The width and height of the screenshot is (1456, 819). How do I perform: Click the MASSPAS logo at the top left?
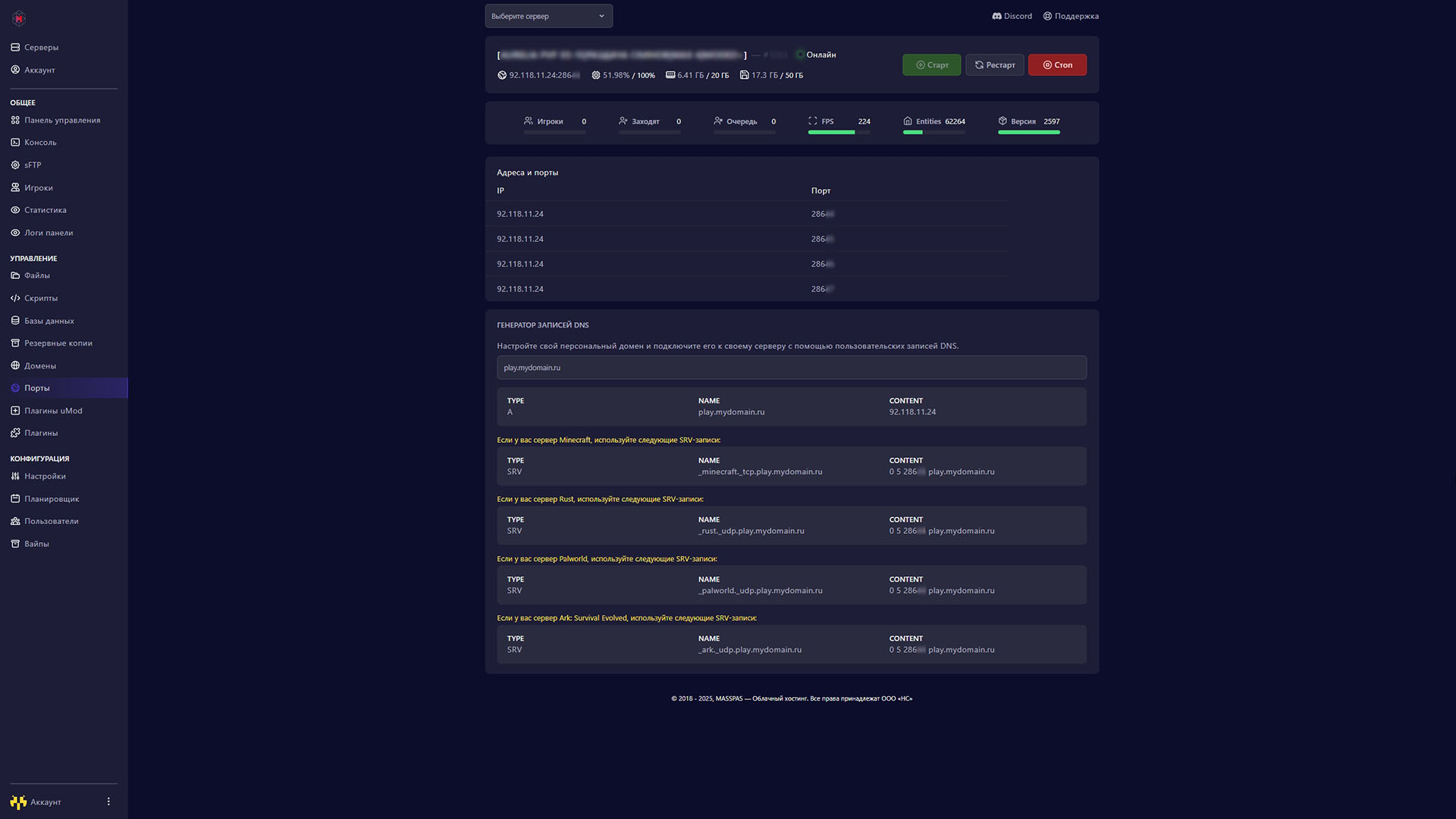click(x=19, y=18)
